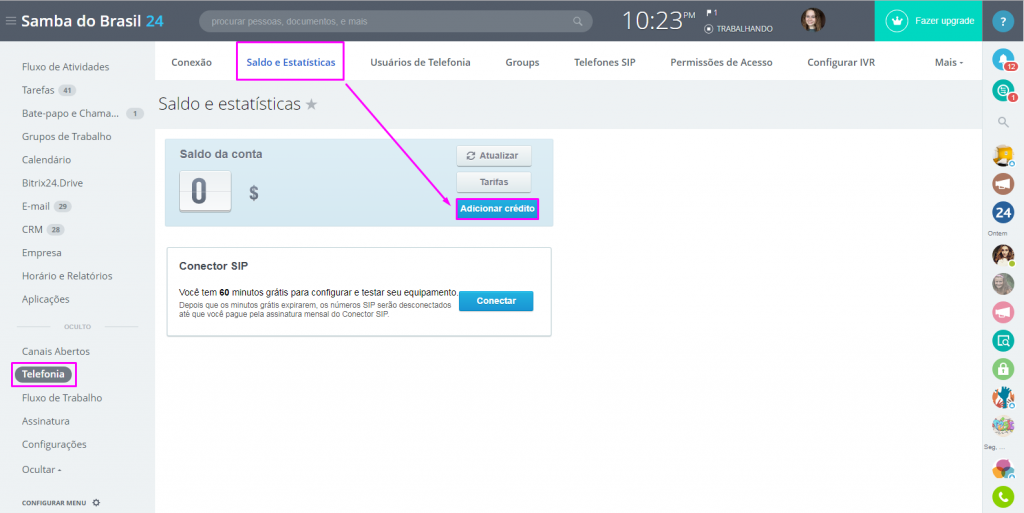Switch to the Groups tab
Image resolution: width=1024 pixels, height=513 pixels.
(x=522, y=63)
